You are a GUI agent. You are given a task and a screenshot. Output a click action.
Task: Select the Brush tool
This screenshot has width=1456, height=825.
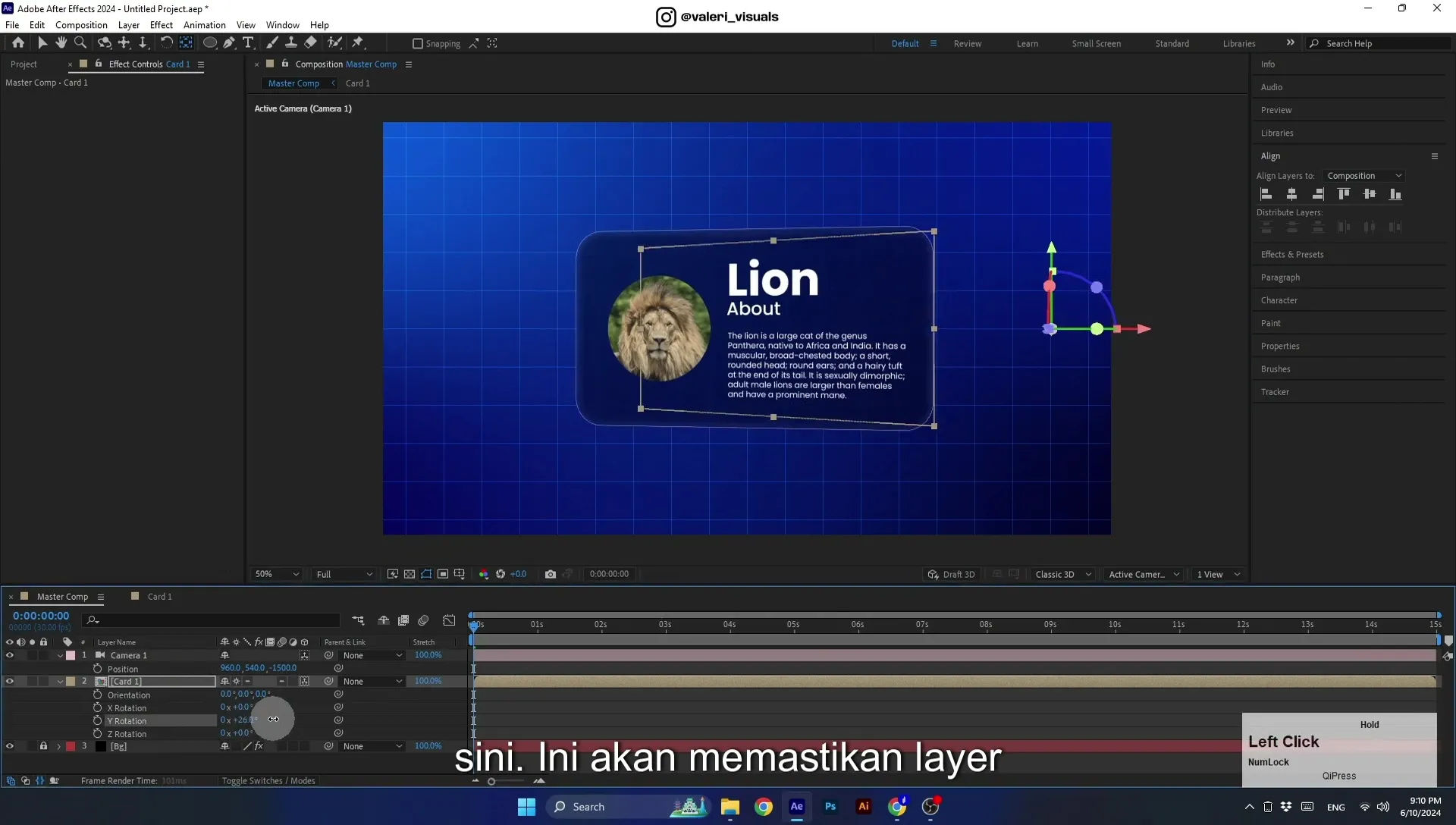[x=272, y=43]
